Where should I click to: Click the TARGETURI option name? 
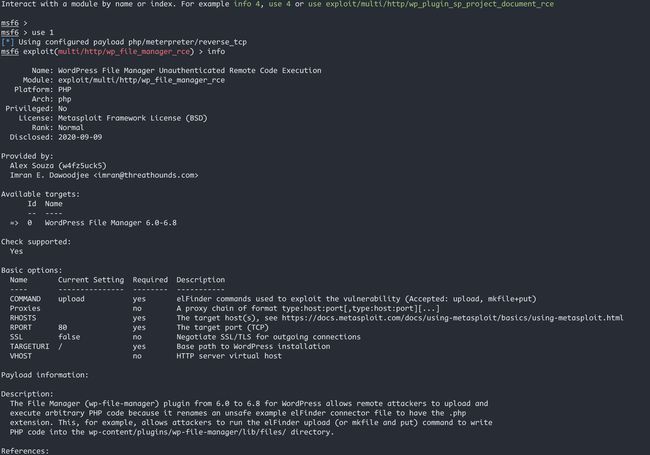[29, 346]
